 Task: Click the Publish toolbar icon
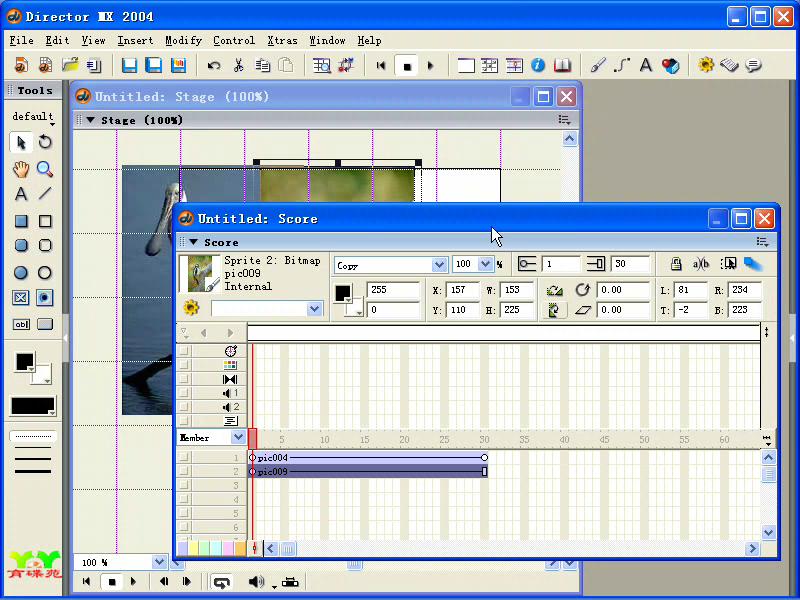point(178,65)
